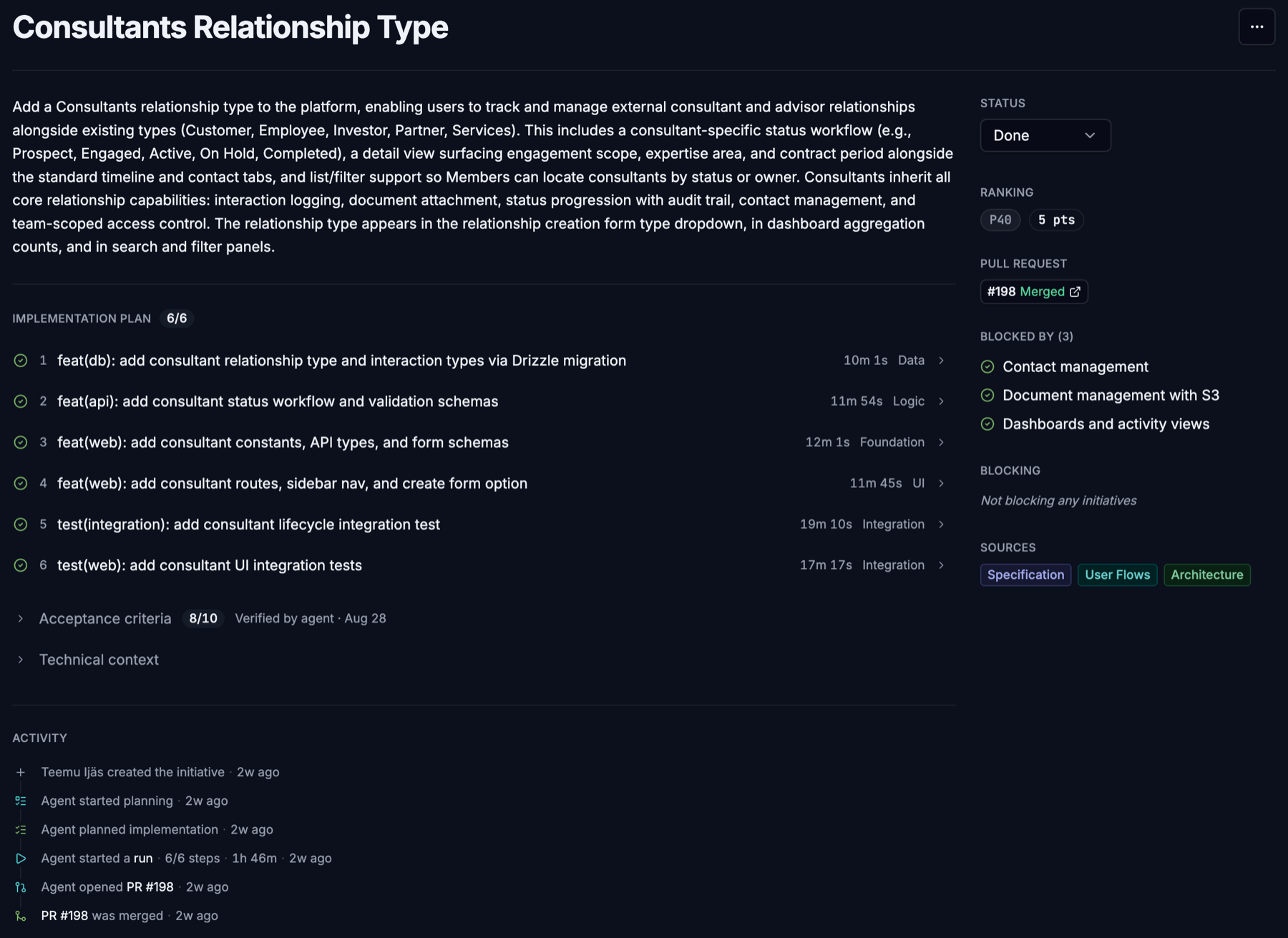1288x938 pixels.
Task: Click the pull request icon beside Agent opened PR
Action: coord(21,886)
